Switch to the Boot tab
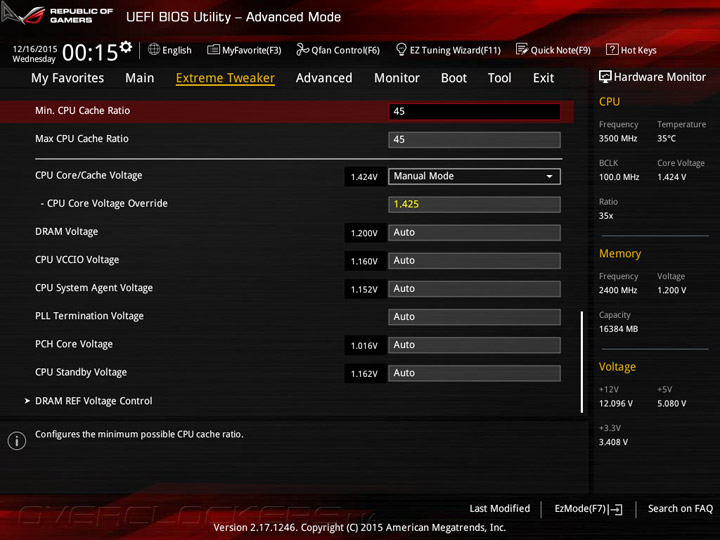 454,78
